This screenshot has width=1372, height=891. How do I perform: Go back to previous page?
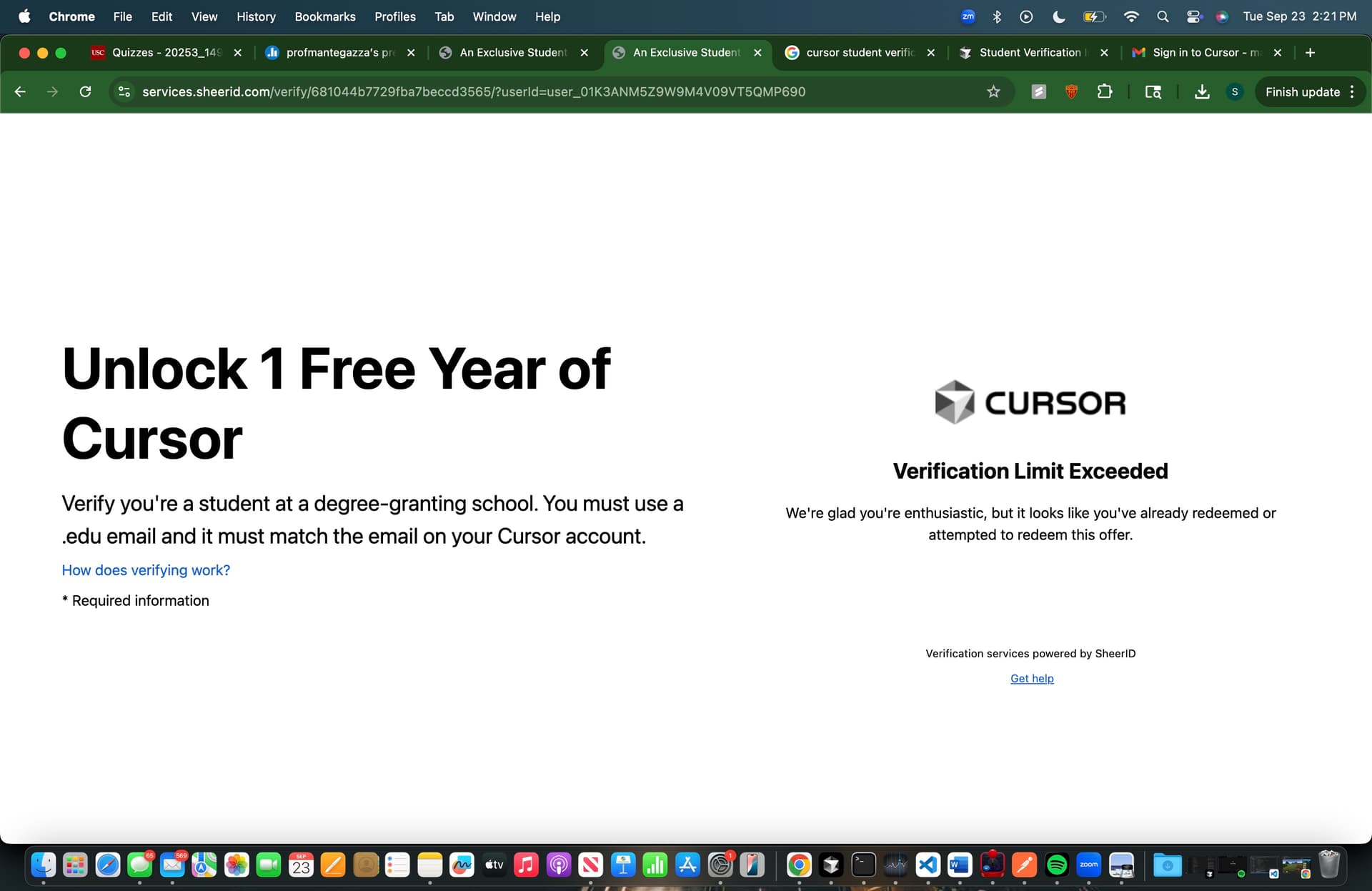[20, 91]
